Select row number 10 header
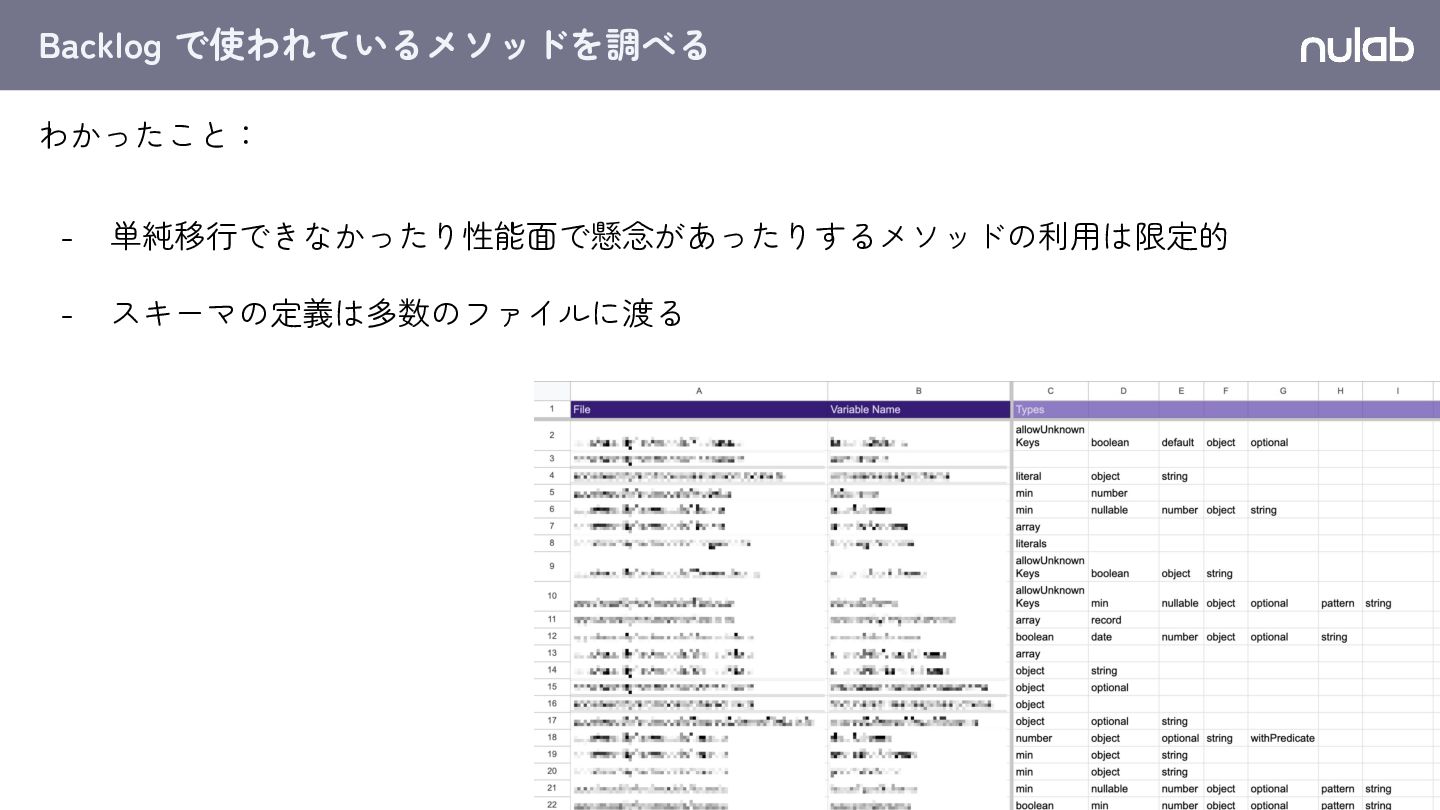The height and width of the screenshot is (810, 1440). [552, 596]
